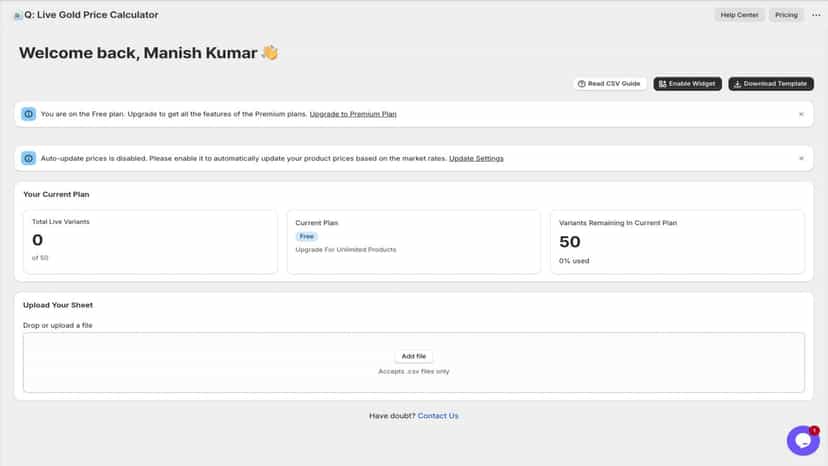Image resolution: width=828 pixels, height=466 pixels.
Task: Open the three-dot more options menu
Action: click(x=816, y=15)
